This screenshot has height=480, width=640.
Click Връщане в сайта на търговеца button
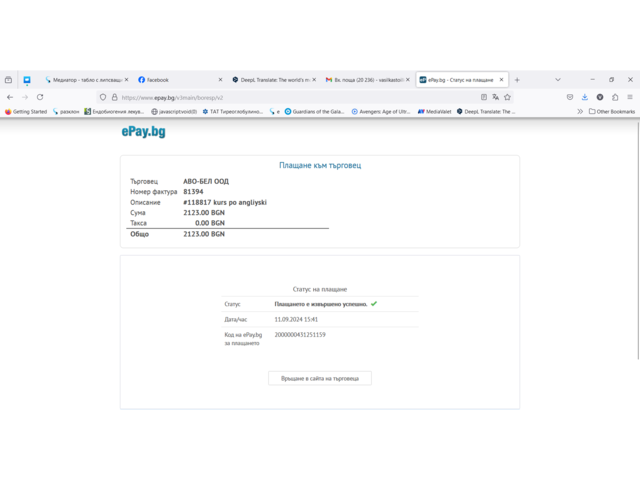320,378
